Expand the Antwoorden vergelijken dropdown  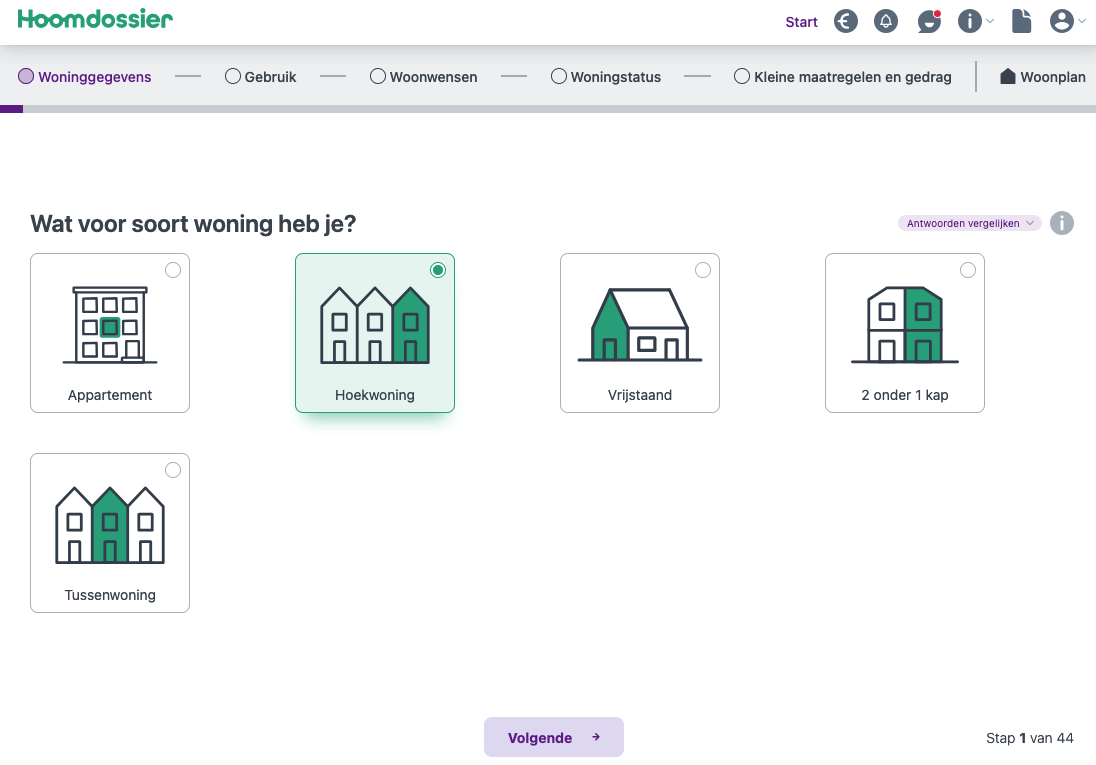click(969, 223)
